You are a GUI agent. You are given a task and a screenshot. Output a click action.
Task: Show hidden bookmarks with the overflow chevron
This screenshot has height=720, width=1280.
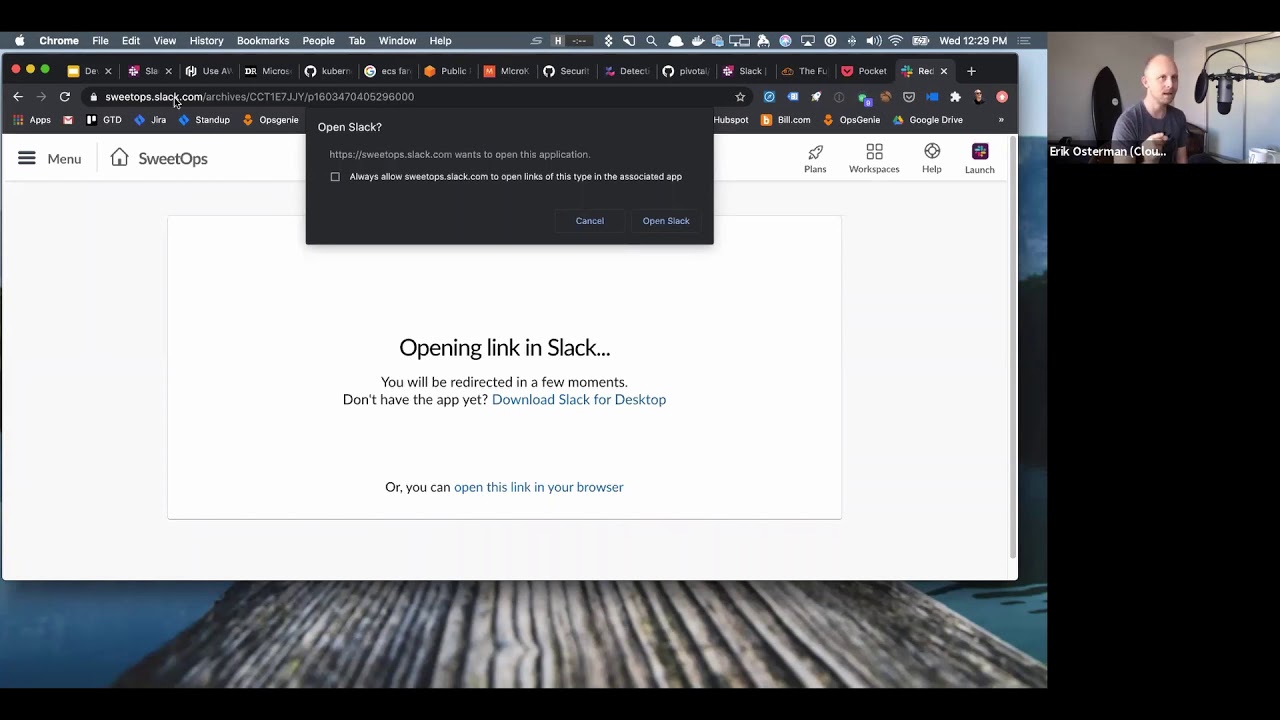(1001, 120)
